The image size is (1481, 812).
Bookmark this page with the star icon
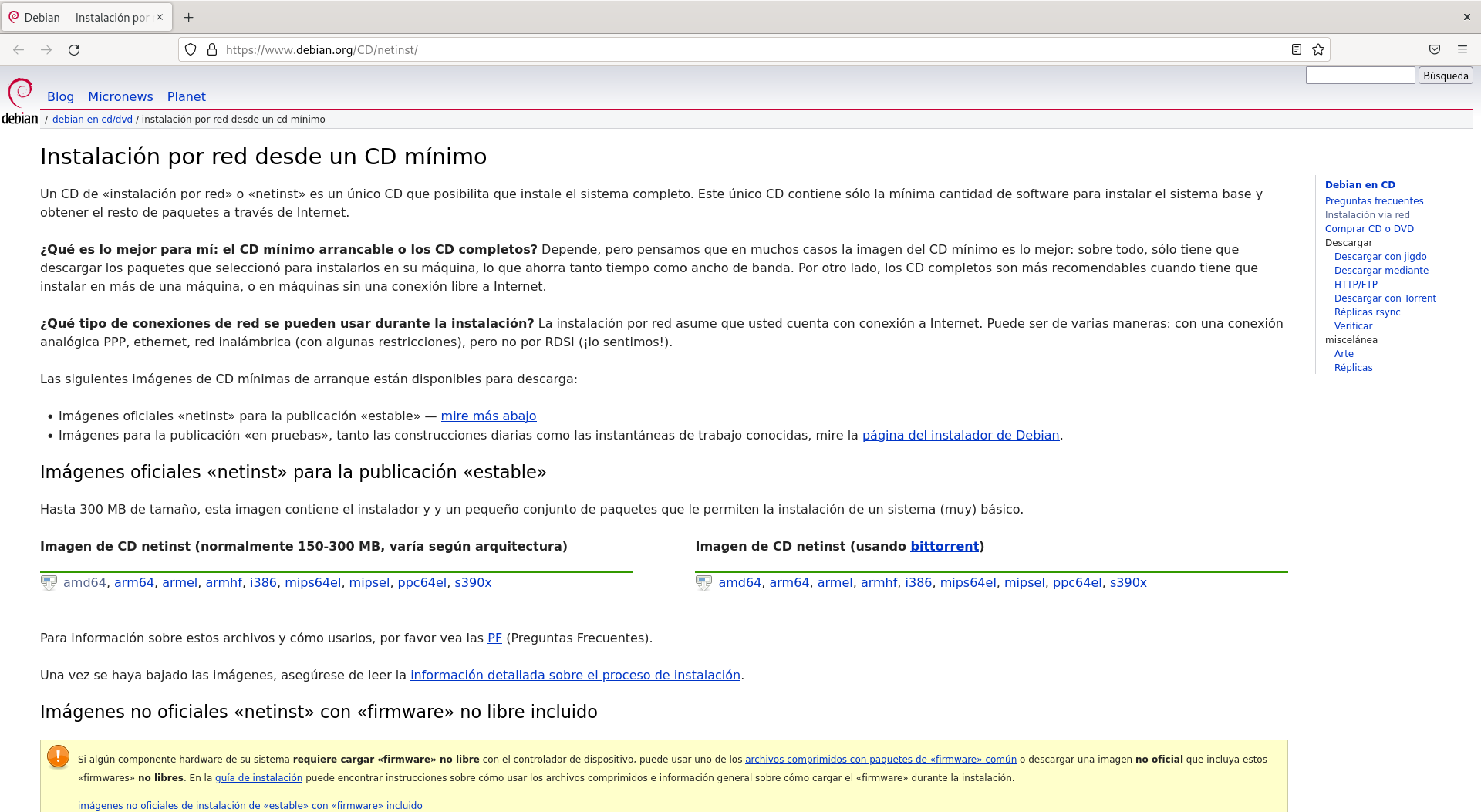pos(1318,50)
